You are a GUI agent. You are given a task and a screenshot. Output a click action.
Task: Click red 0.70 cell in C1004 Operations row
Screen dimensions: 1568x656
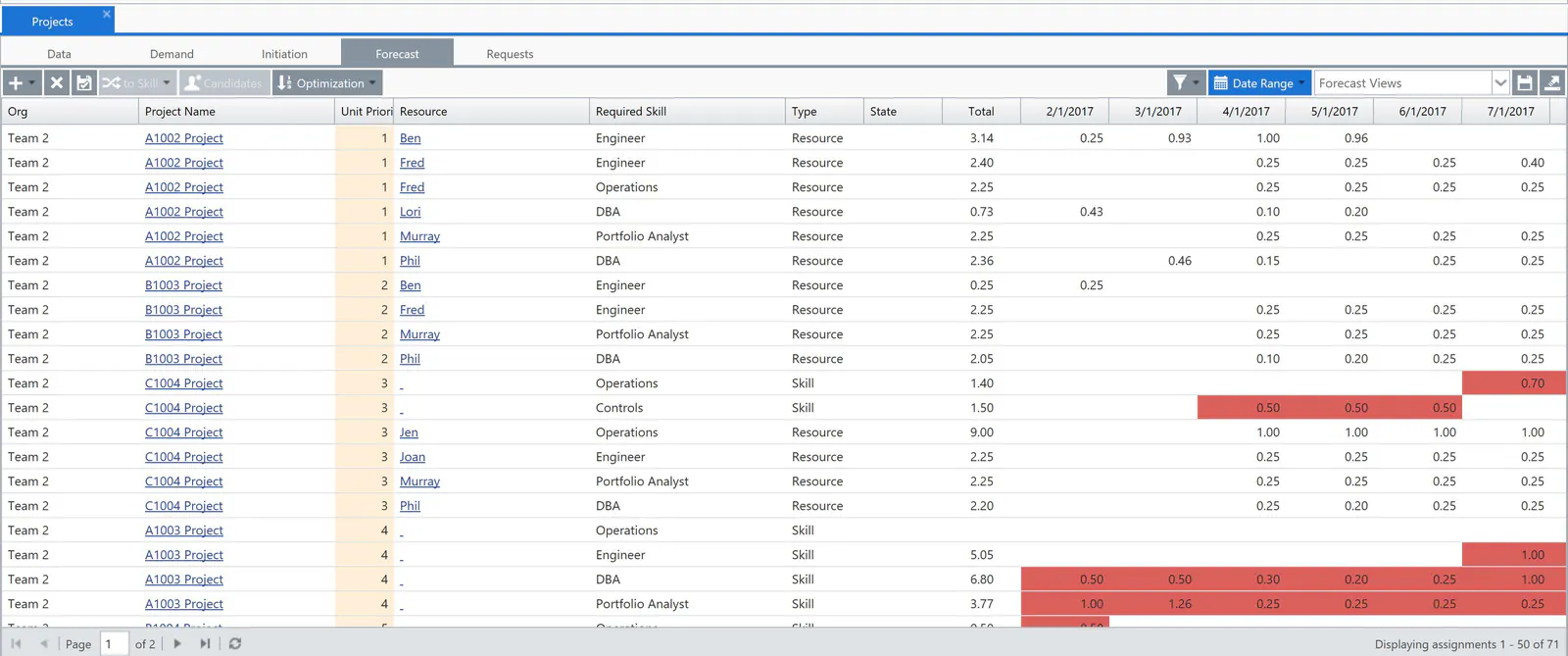click(1513, 383)
